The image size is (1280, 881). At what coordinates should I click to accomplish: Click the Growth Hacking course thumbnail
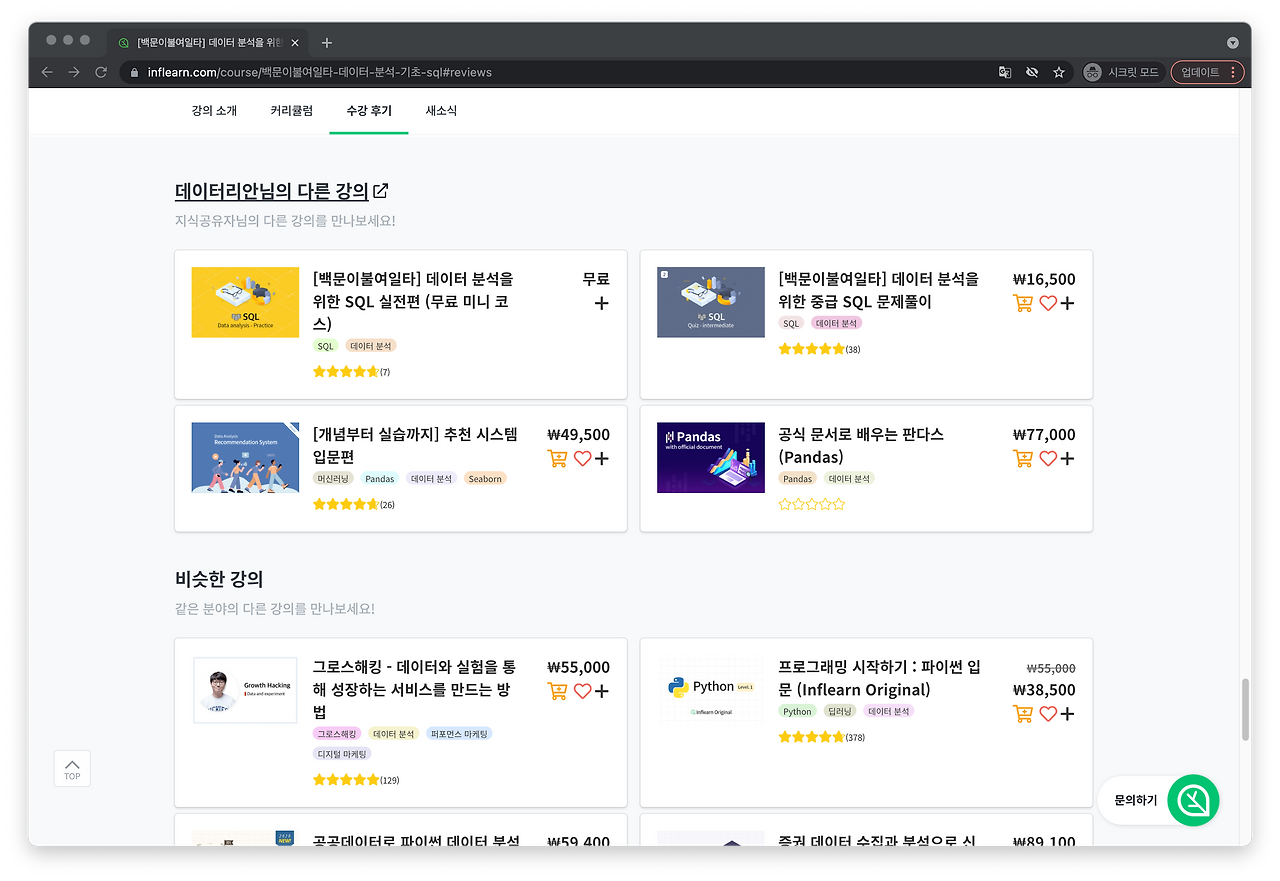coord(245,690)
